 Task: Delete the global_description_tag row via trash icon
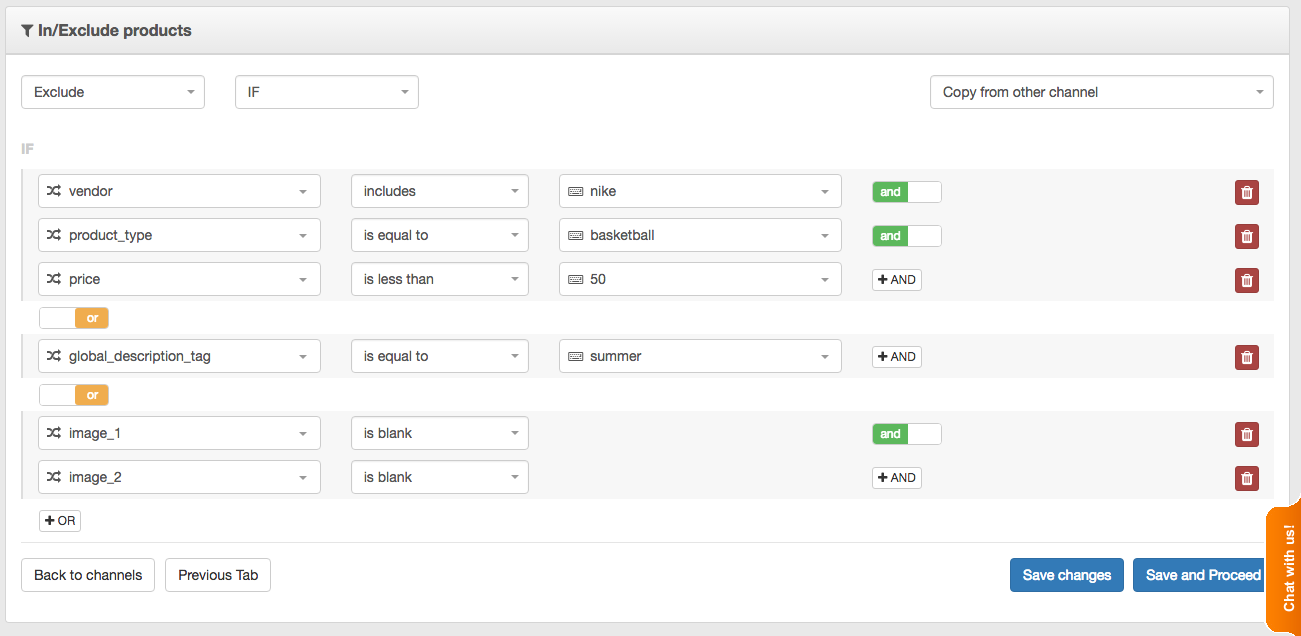click(1246, 356)
